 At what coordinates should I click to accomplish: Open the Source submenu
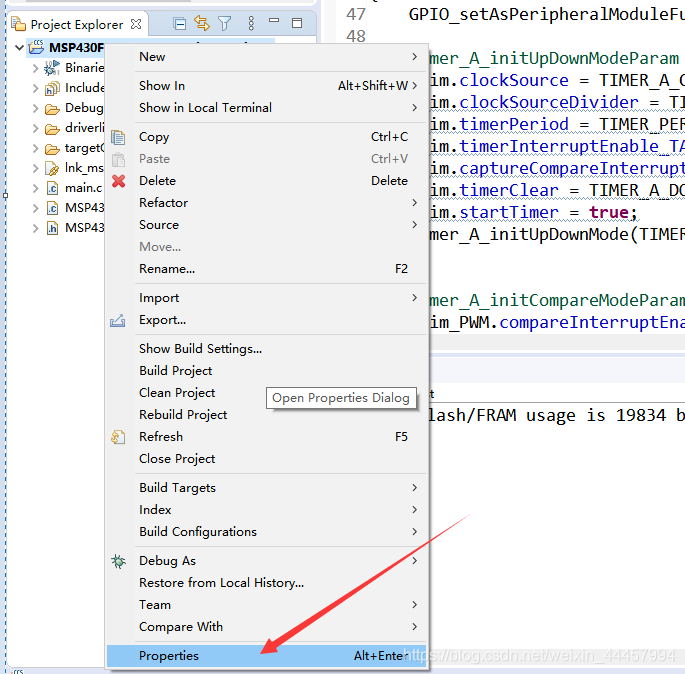point(266,225)
